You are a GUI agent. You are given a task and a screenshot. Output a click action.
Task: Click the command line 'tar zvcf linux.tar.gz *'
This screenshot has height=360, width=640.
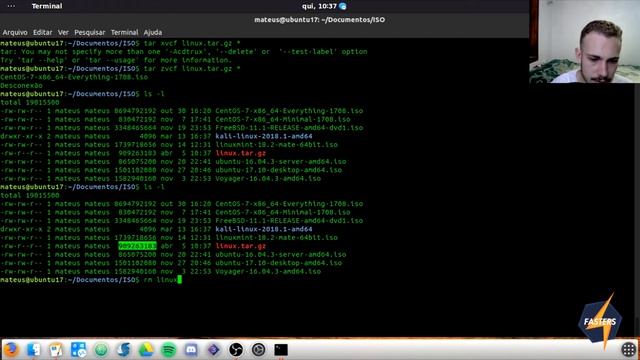click(192, 69)
